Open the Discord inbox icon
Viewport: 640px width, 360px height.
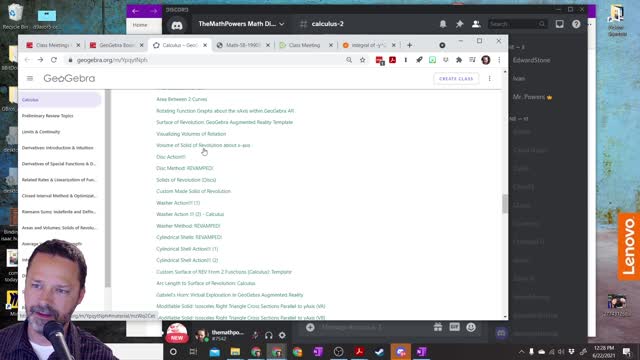[x=560, y=24]
